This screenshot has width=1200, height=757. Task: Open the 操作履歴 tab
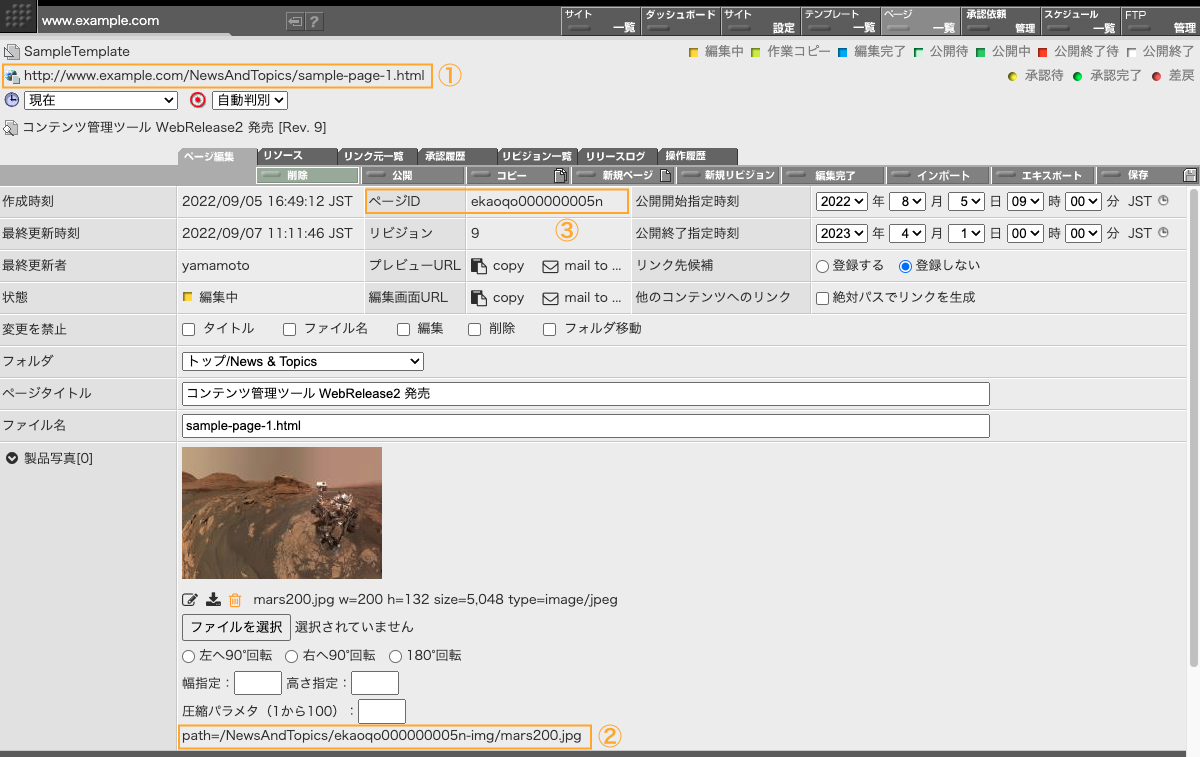pos(698,156)
